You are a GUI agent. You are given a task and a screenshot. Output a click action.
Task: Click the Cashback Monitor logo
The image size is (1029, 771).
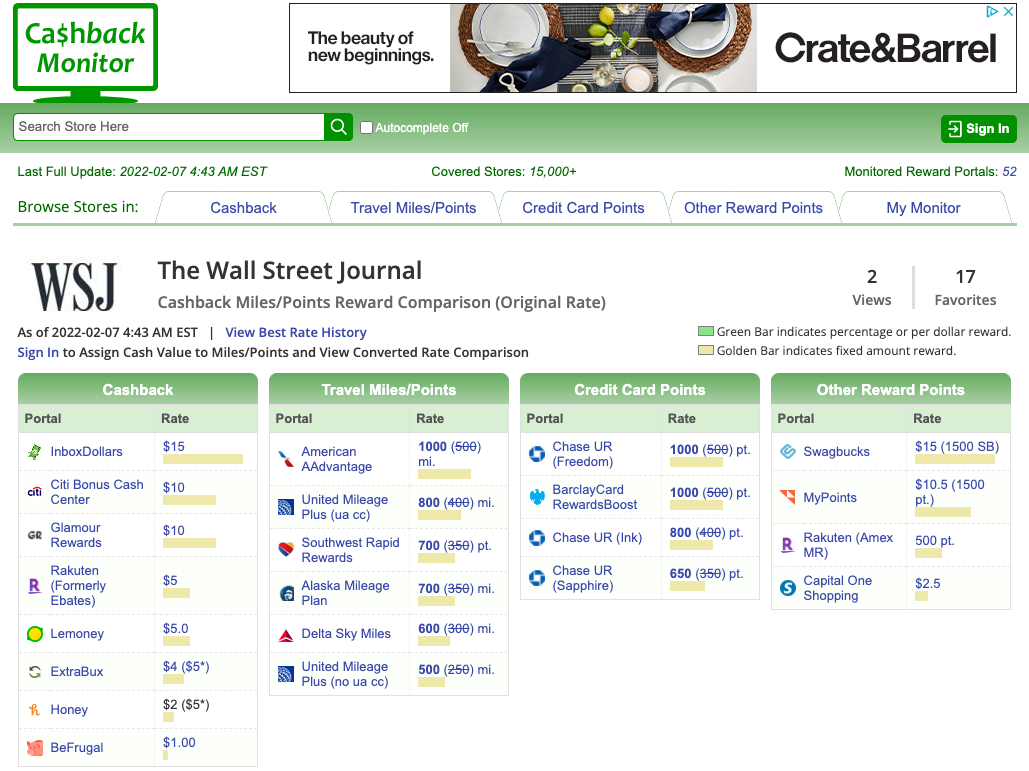pos(85,48)
